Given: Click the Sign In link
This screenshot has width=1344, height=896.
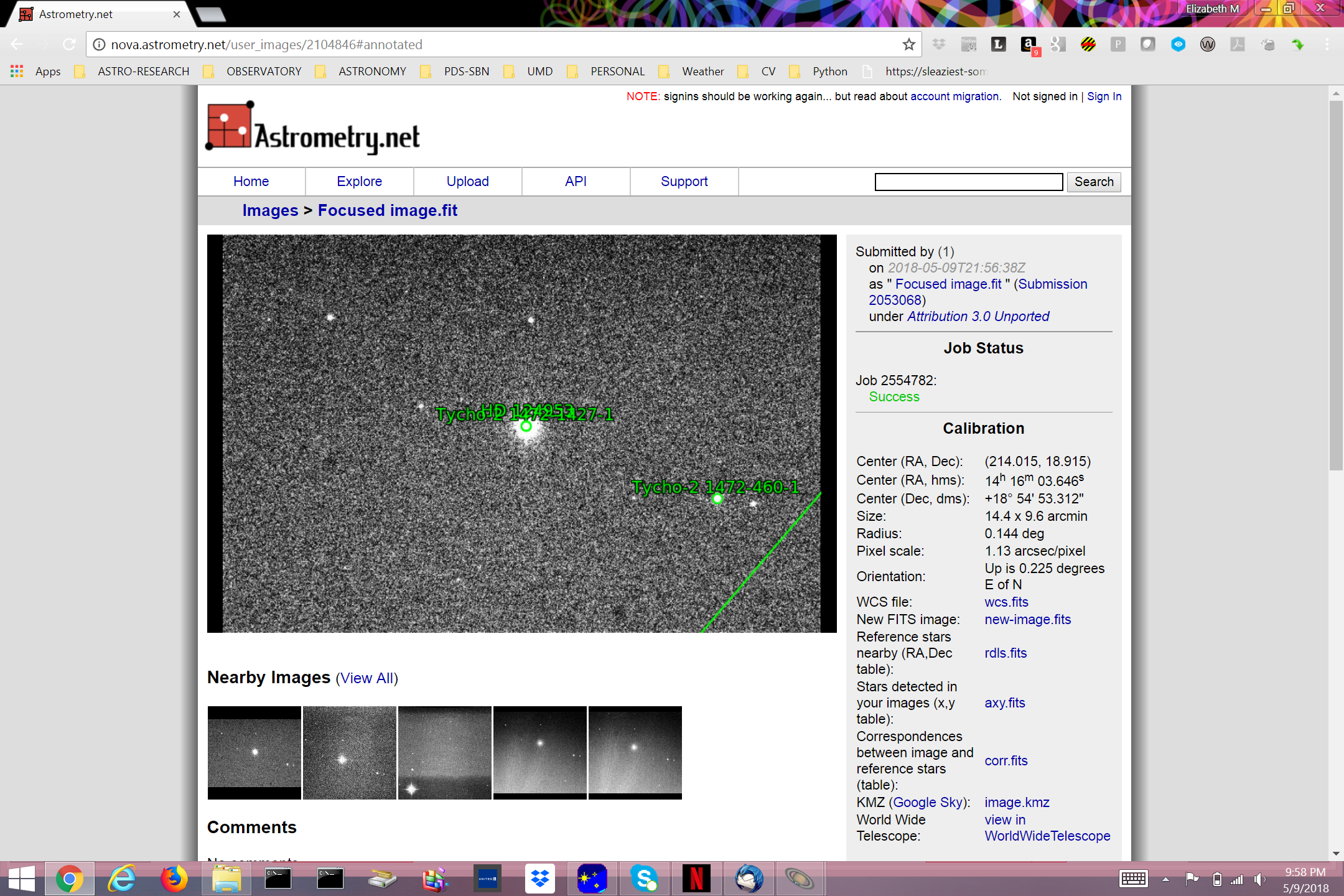Looking at the screenshot, I should (x=1104, y=96).
